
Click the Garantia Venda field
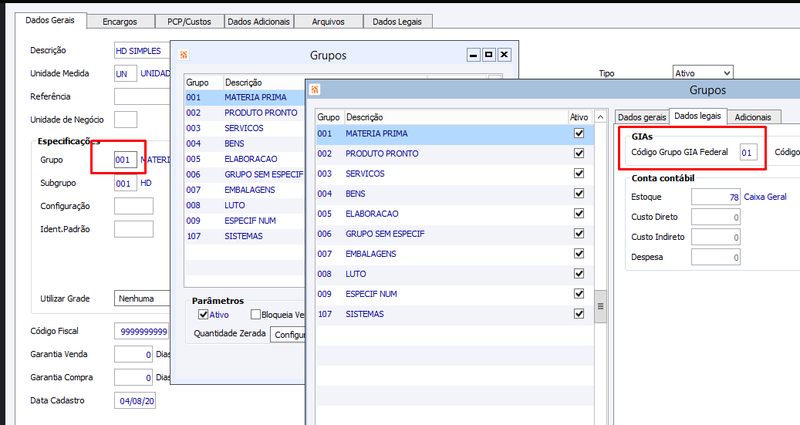point(134,354)
